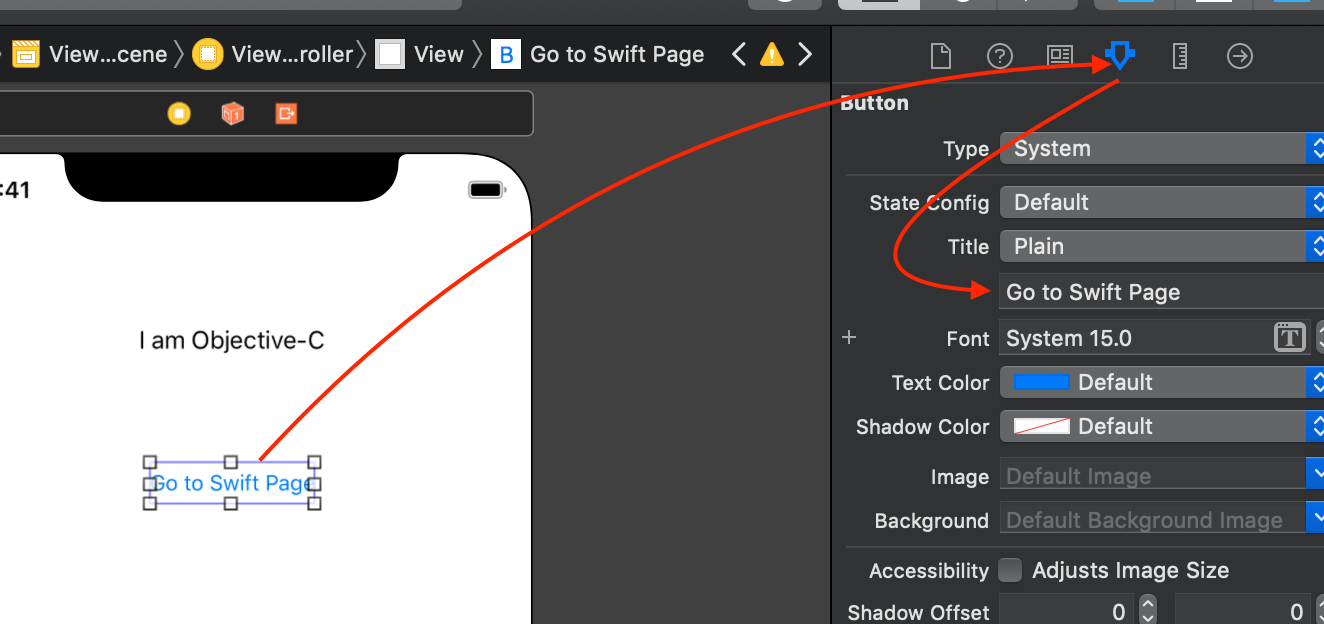Adjust the Font size stepper
This screenshot has height=624, width=1324.
pyautogui.click(x=1319, y=338)
